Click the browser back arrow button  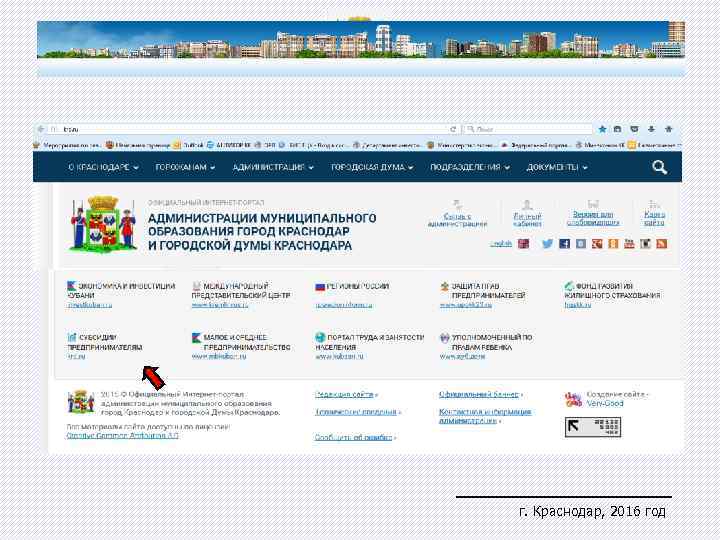point(41,129)
